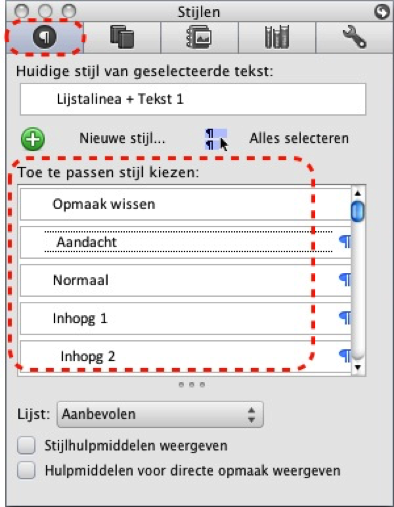This screenshot has height=507, width=394.
Task: Click the green plus Nieuwe stijl icon
Action: pos(33,139)
